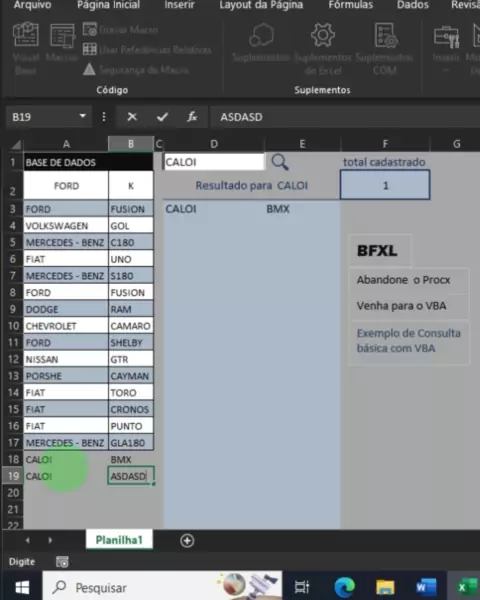Cancel the cell entry with the X icon
Image resolution: width=480 pixels, height=600 pixels.
132,117
